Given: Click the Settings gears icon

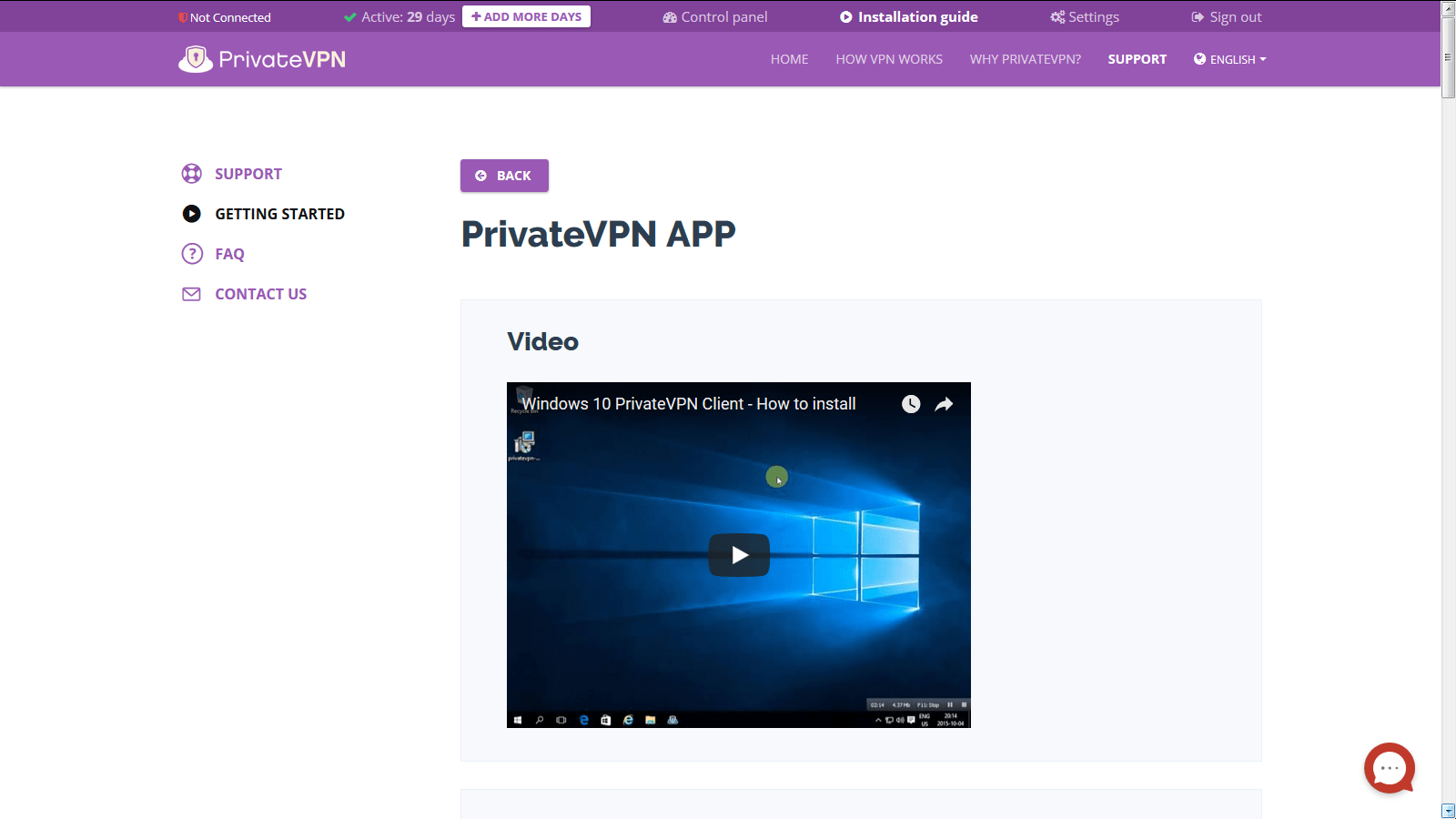Looking at the screenshot, I should [1057, 17].
